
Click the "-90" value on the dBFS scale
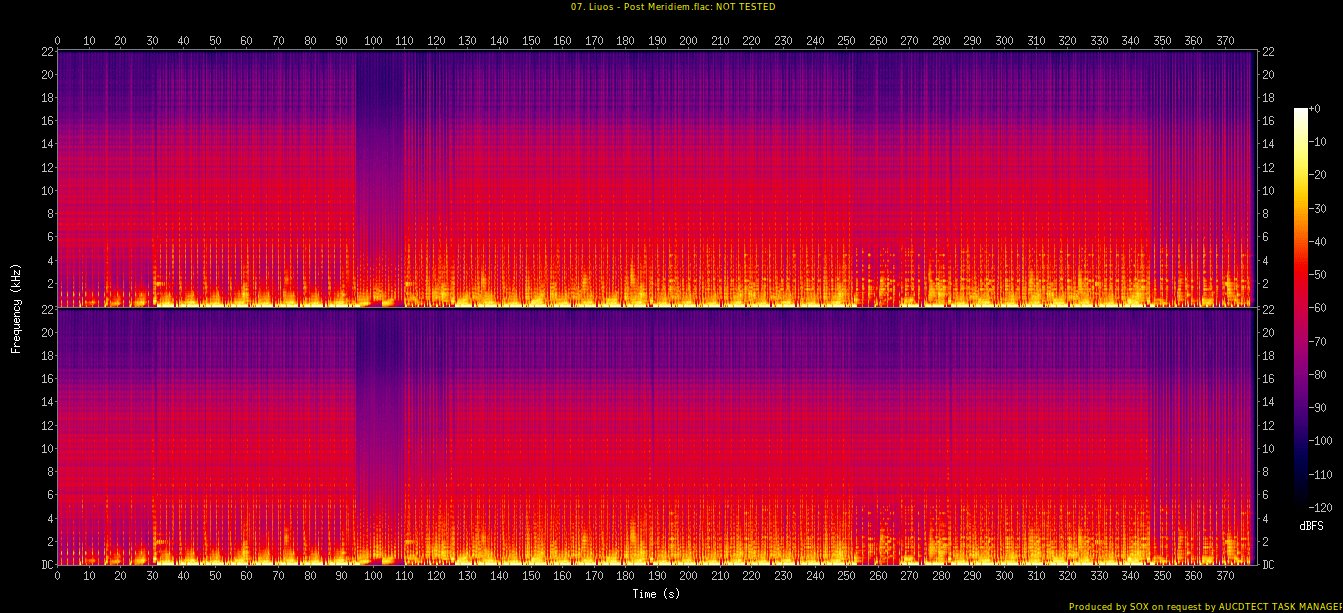pyautogui.click(x=1320, y=407)
